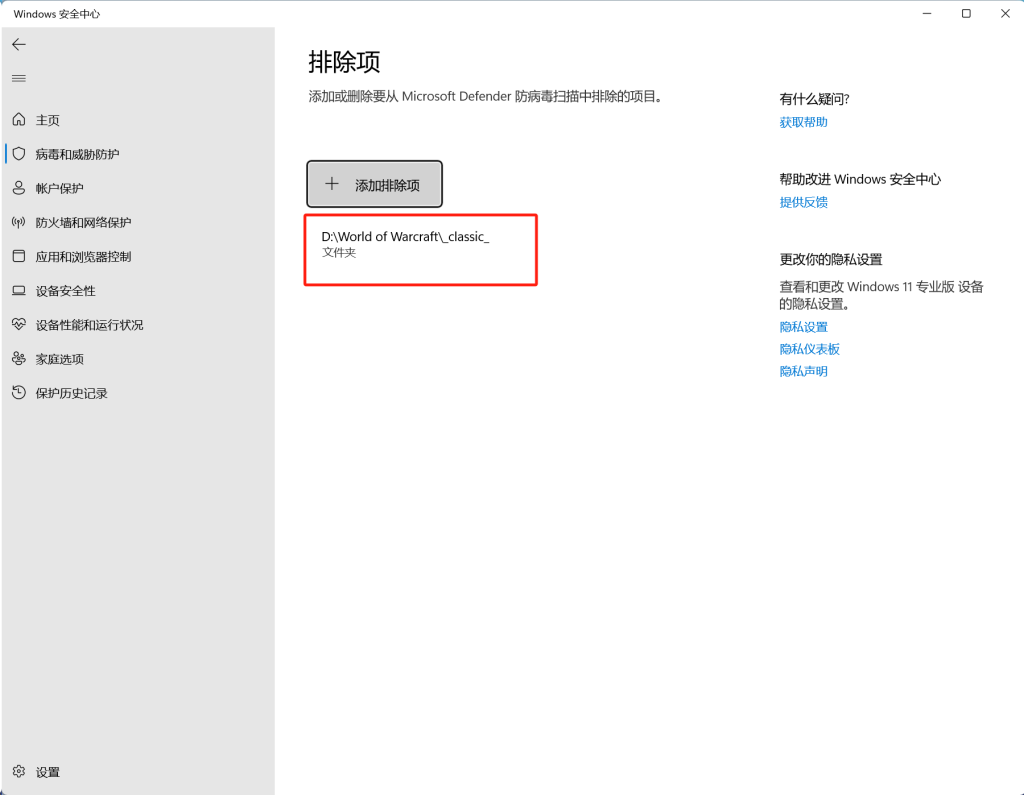Open 应用和浏览器控制 section
This screenshot has width=1024, height=795.
(138, 257)
